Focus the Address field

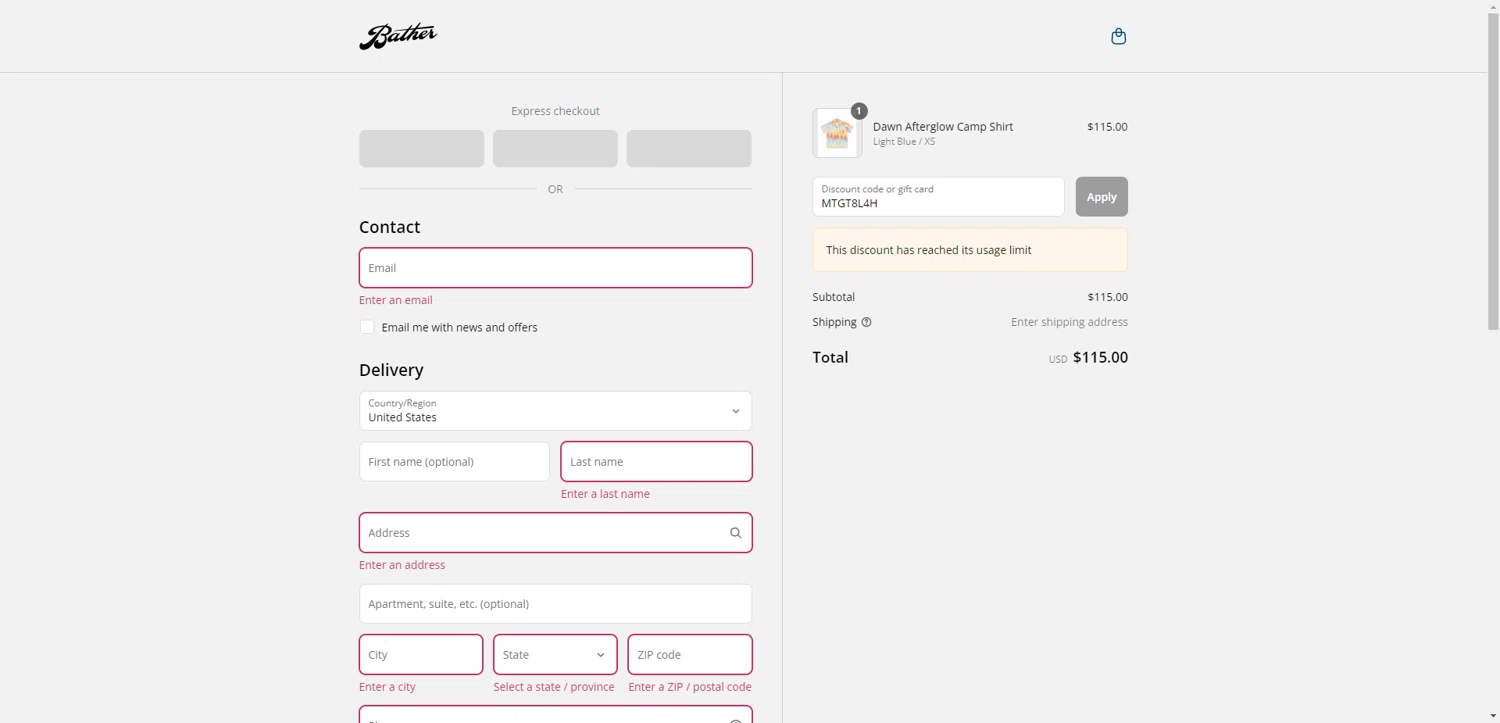coord(555,533)
